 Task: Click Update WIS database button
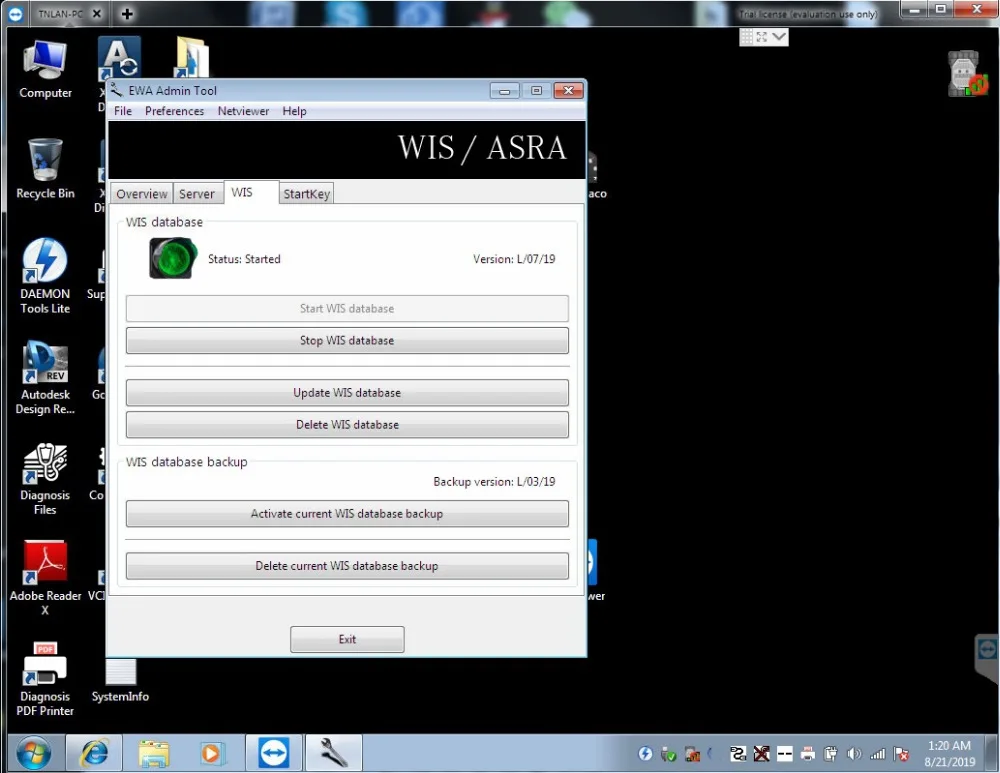click(x=347, y=393)
